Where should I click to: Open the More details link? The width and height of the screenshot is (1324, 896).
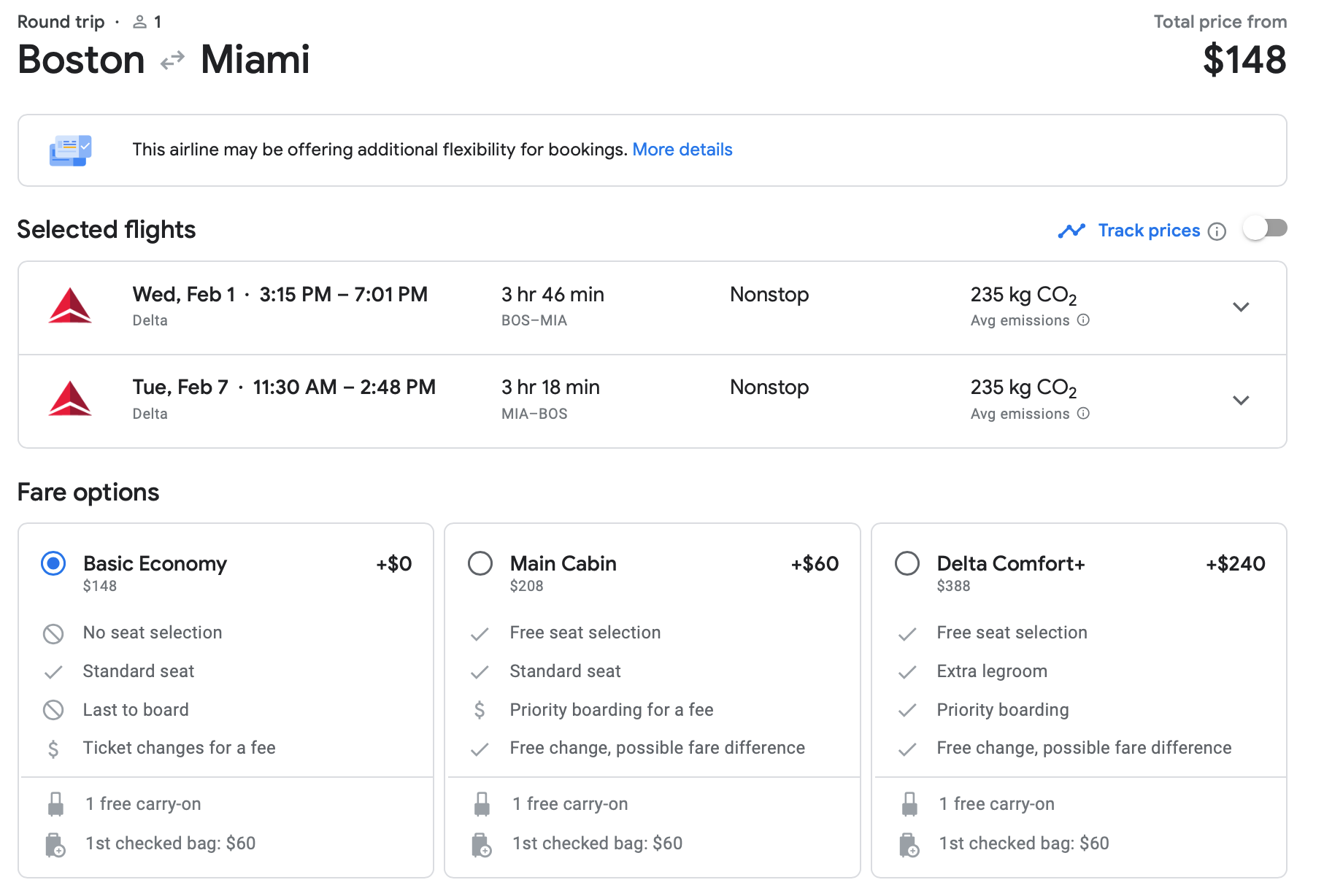point(682,150)
